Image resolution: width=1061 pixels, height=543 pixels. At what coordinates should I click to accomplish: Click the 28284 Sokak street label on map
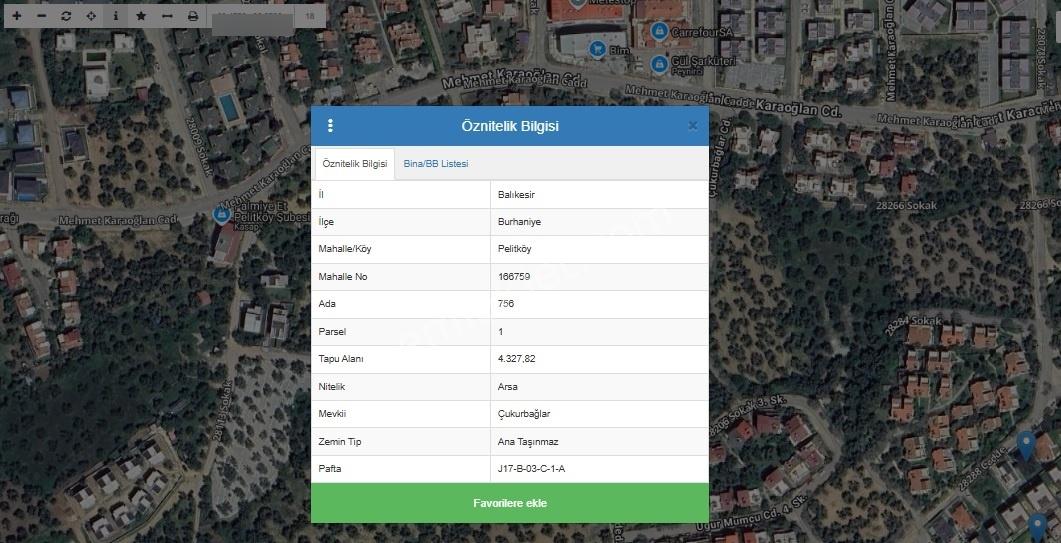(913, 324)
